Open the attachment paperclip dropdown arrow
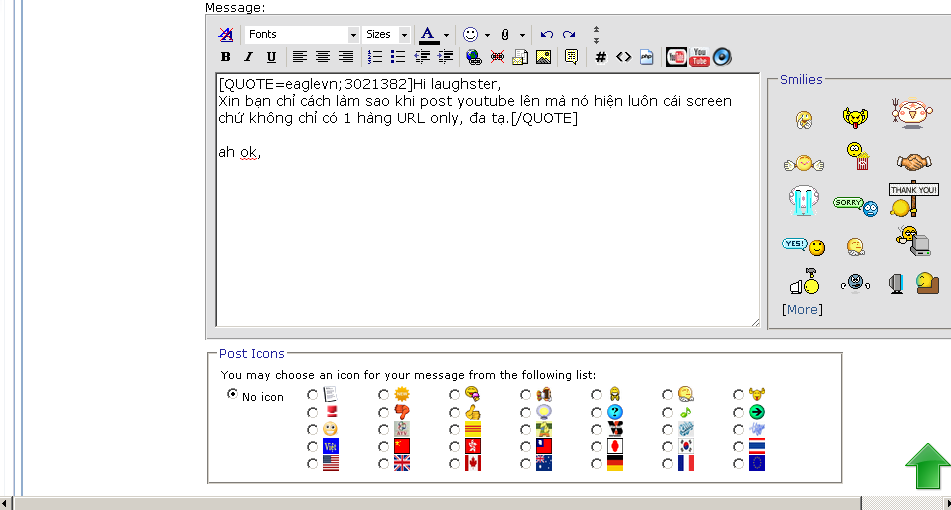 tap(522, 35)
